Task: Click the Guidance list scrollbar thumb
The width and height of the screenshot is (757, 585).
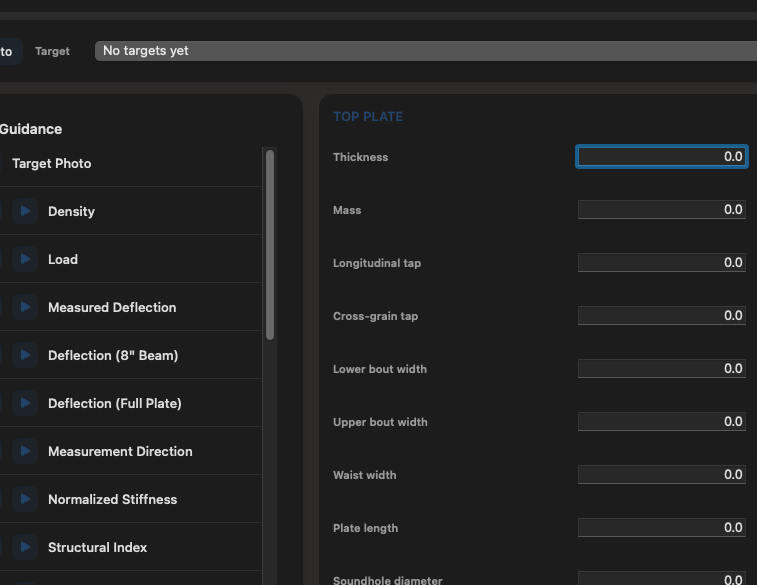Action: [x=270, y=245]
